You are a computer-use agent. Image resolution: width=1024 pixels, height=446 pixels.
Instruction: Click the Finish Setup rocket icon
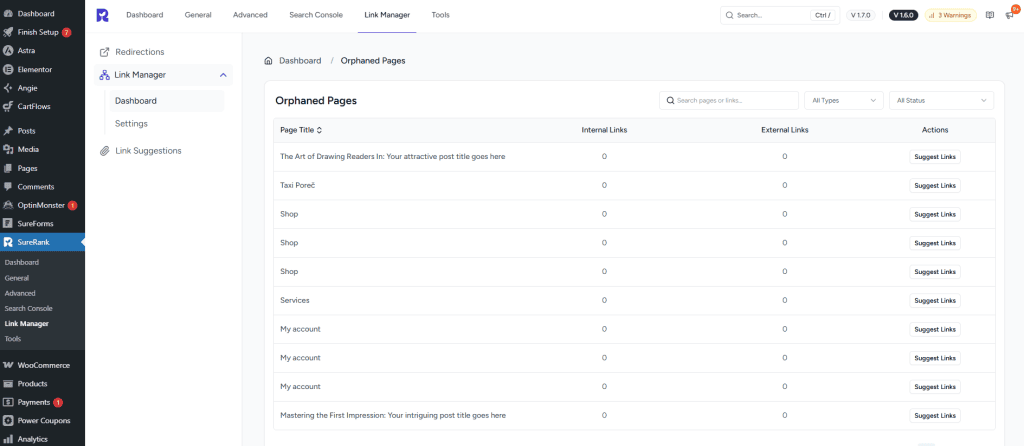click(8, 32)
